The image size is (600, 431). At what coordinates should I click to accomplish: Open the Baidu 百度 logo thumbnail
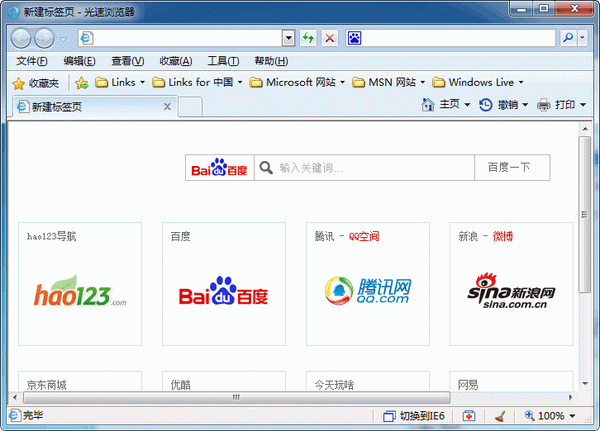pyautogui.click(x=223, y=292)
